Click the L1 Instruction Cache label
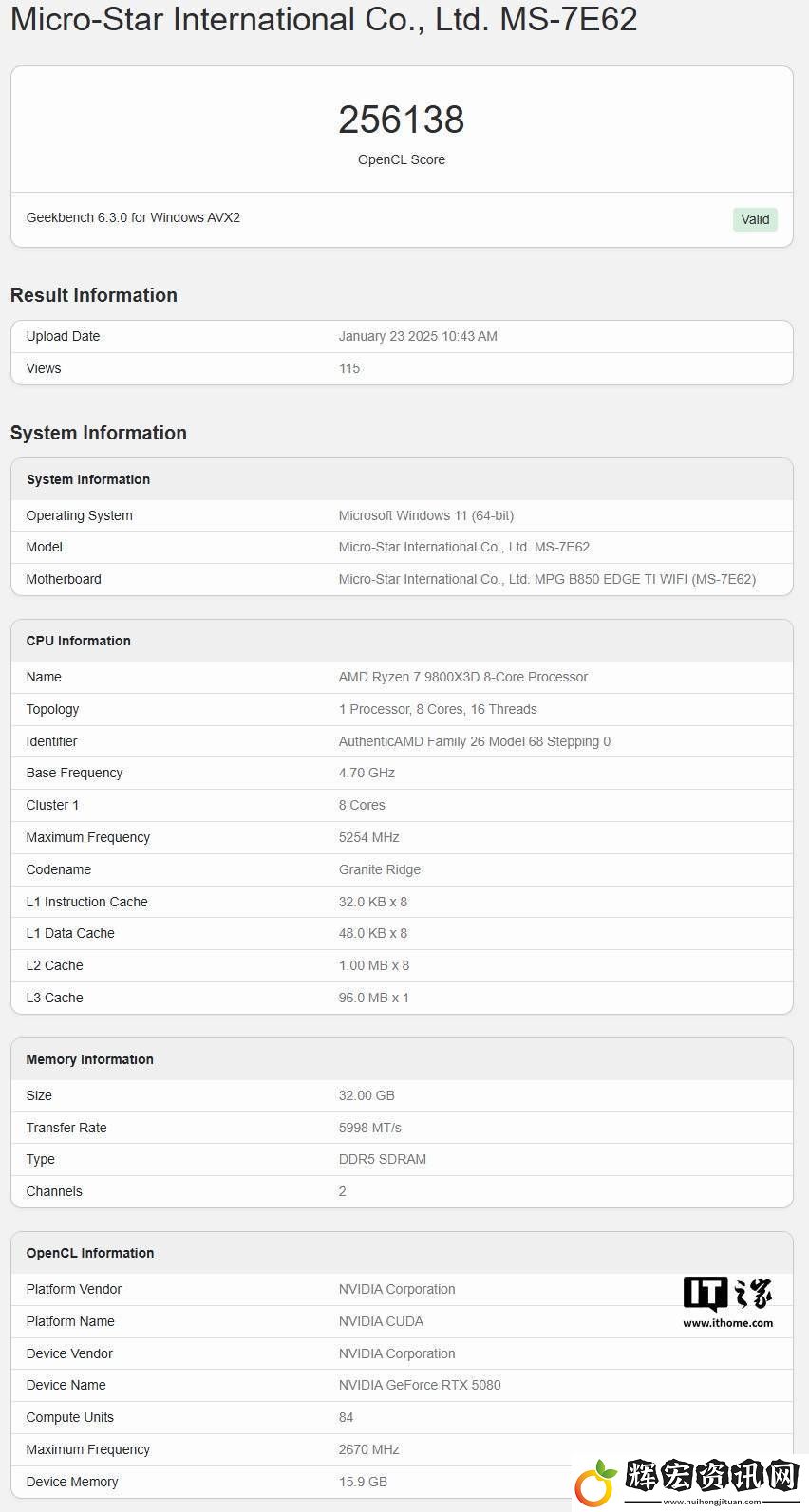The height and width of the screenshot is (1512, 809). click(x=86, y=902)
